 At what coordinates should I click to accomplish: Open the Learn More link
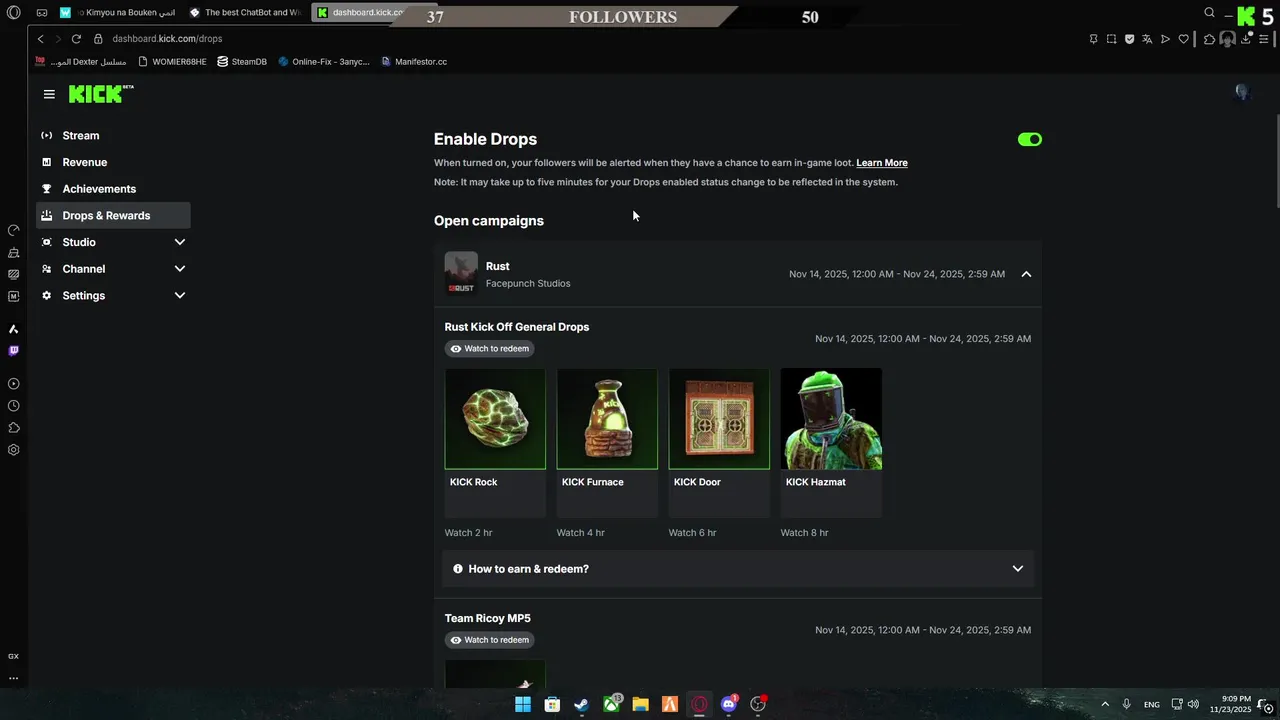click(882, 163)
